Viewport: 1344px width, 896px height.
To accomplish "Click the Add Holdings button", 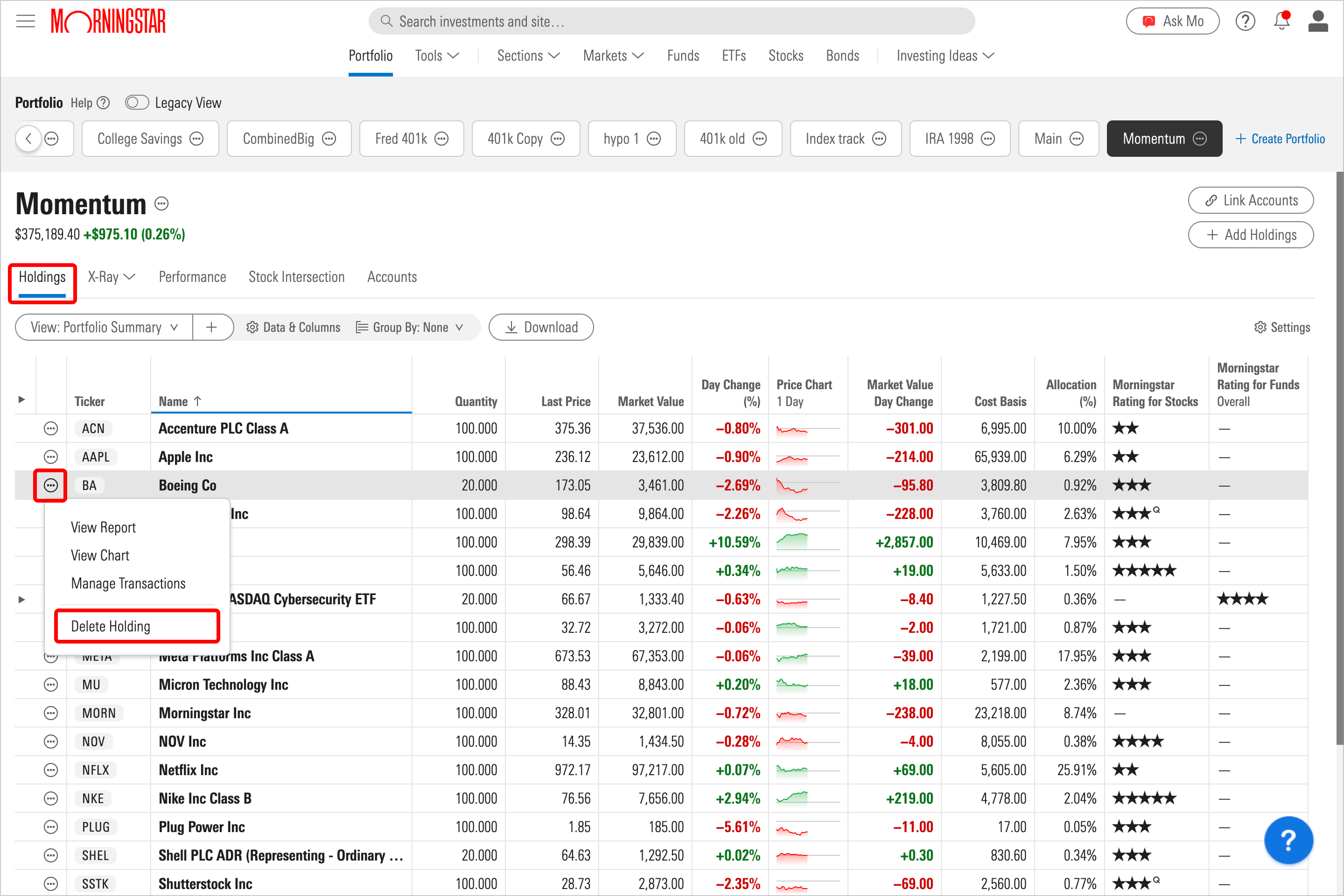I will point(1250,235).
